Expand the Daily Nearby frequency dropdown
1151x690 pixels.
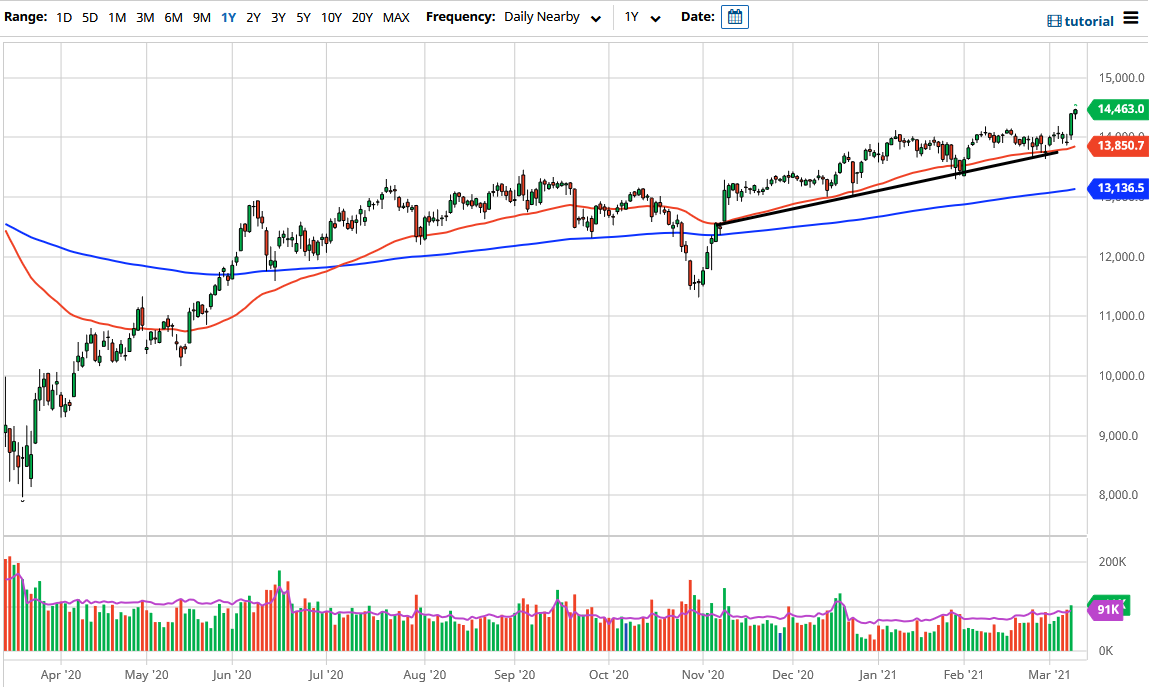coord(540,17)
